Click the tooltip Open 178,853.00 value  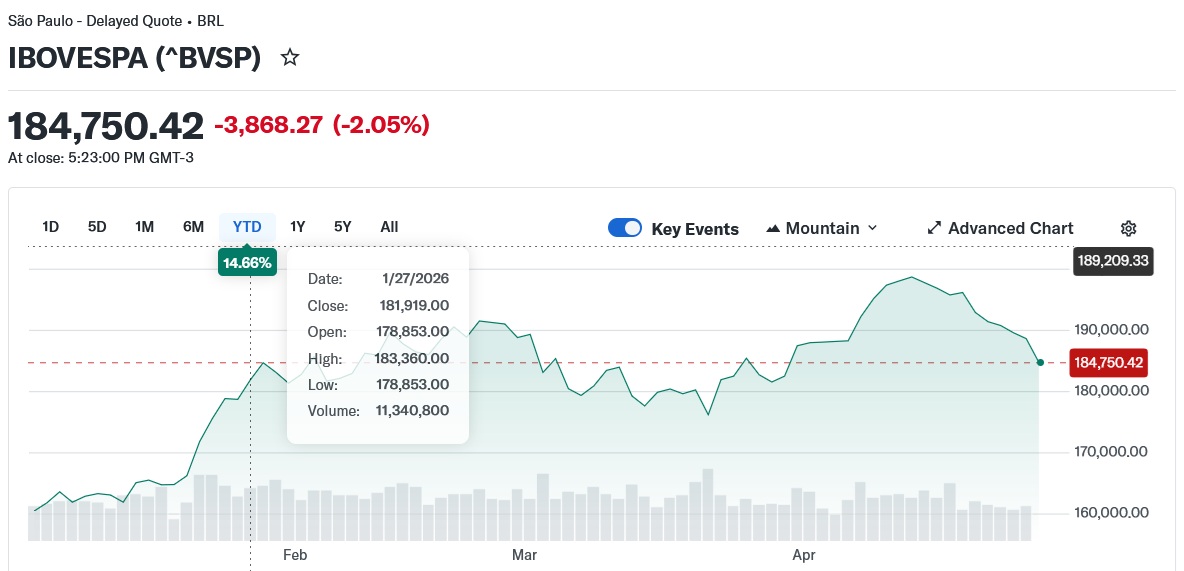point(413,332)
